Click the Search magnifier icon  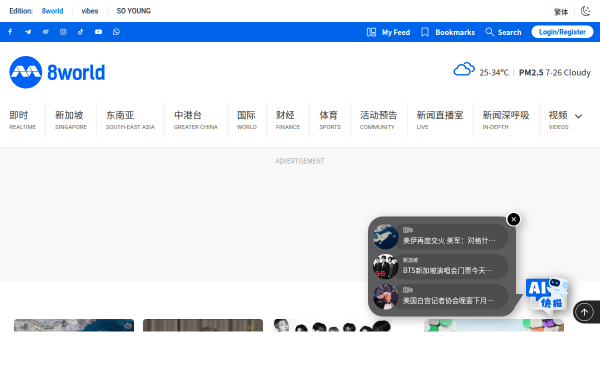pyautogui.click(x=489, y=32)
